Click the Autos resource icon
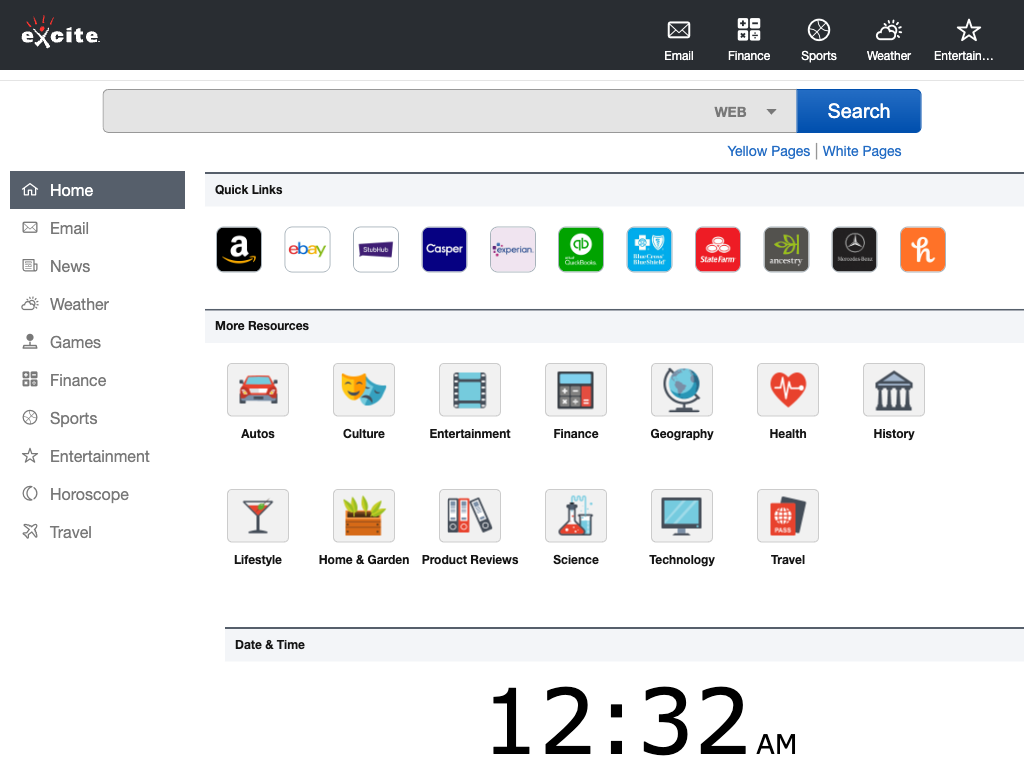Screen dimensions: 1024x768 coord(258,390)
